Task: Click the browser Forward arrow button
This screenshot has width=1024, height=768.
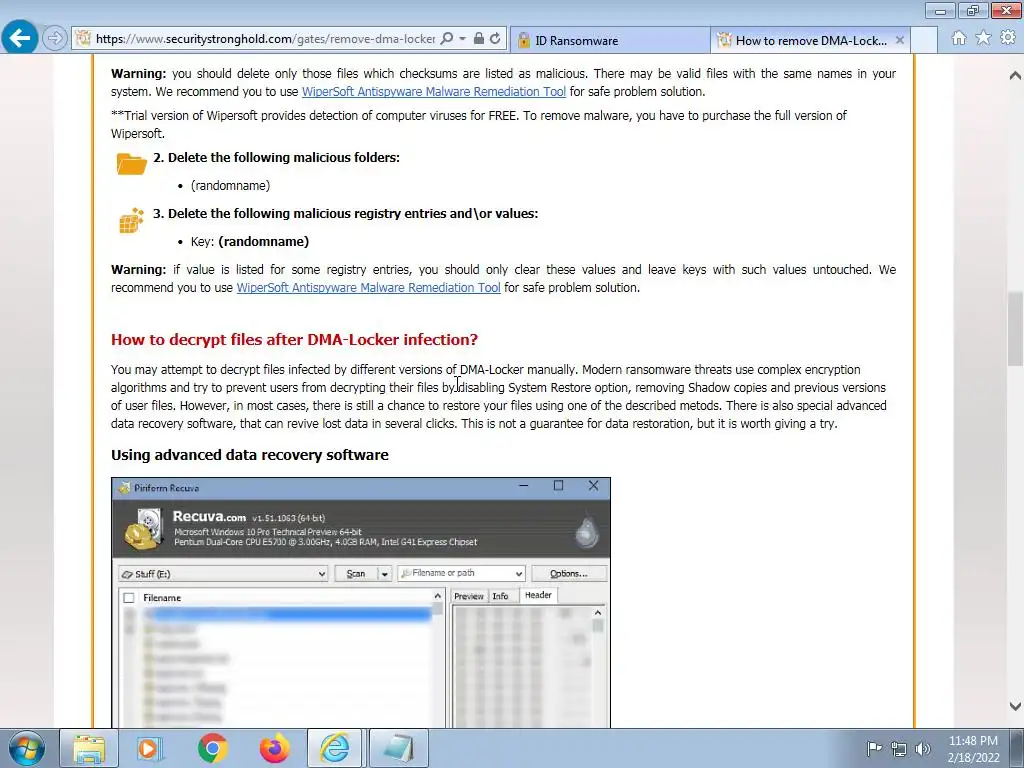Action: coord(55,39)
